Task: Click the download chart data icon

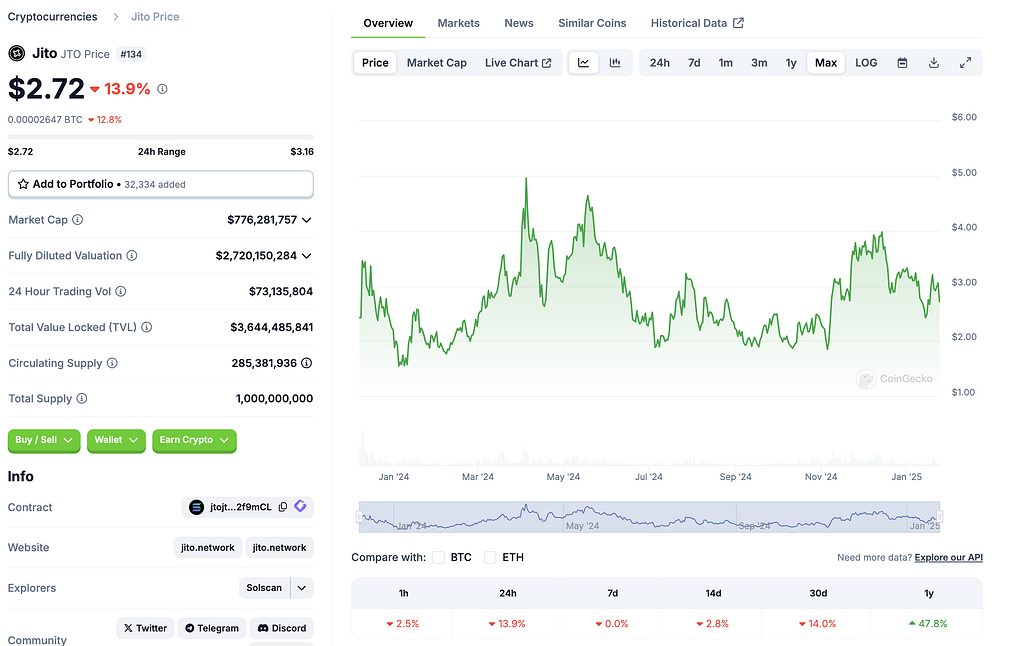Action: 934,63
